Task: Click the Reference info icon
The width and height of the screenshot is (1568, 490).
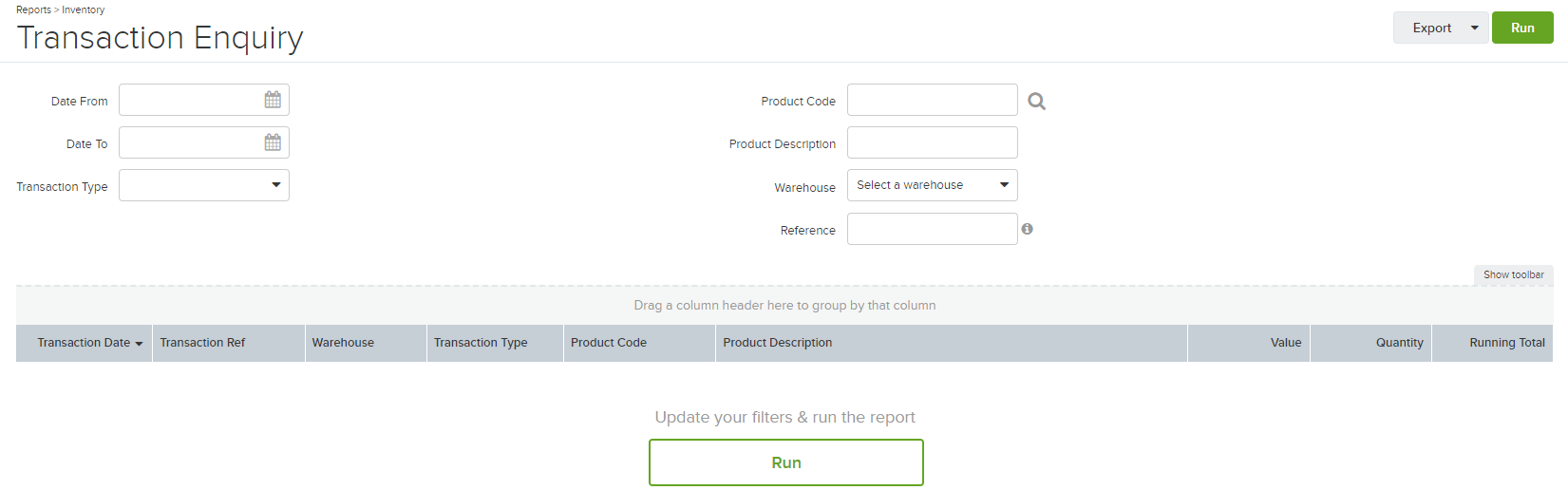Action: (x=1027, y=229)
